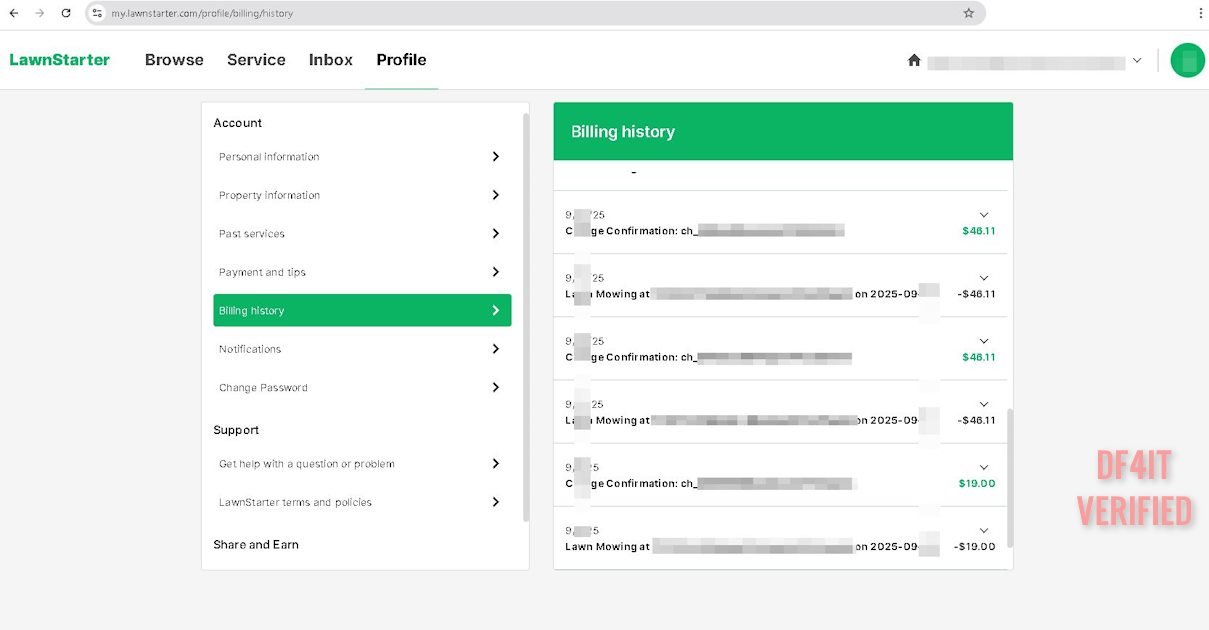Open the green user avatar icon
1209x630 pixels.
[x=1187, y=60]
